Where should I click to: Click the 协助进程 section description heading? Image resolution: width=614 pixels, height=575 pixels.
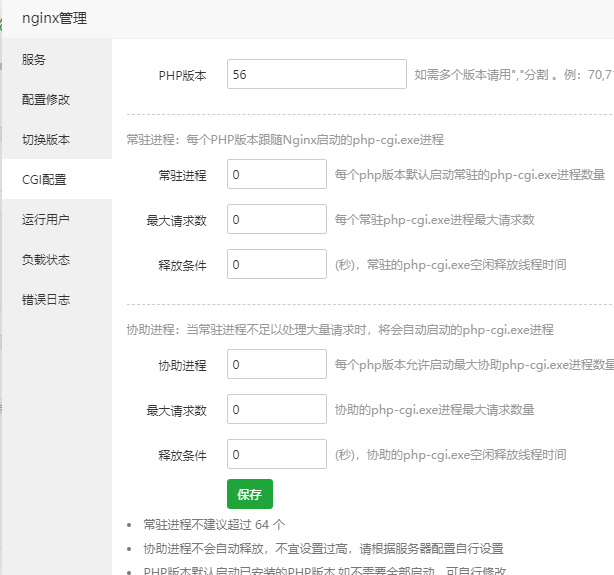point(340,329)
